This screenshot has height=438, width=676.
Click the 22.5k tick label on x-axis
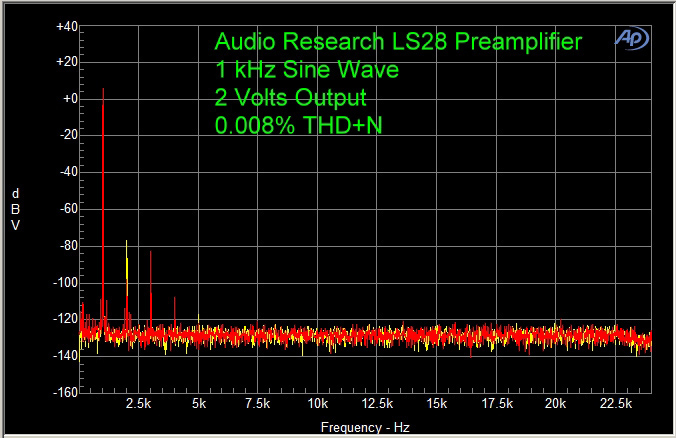(616, 404)
